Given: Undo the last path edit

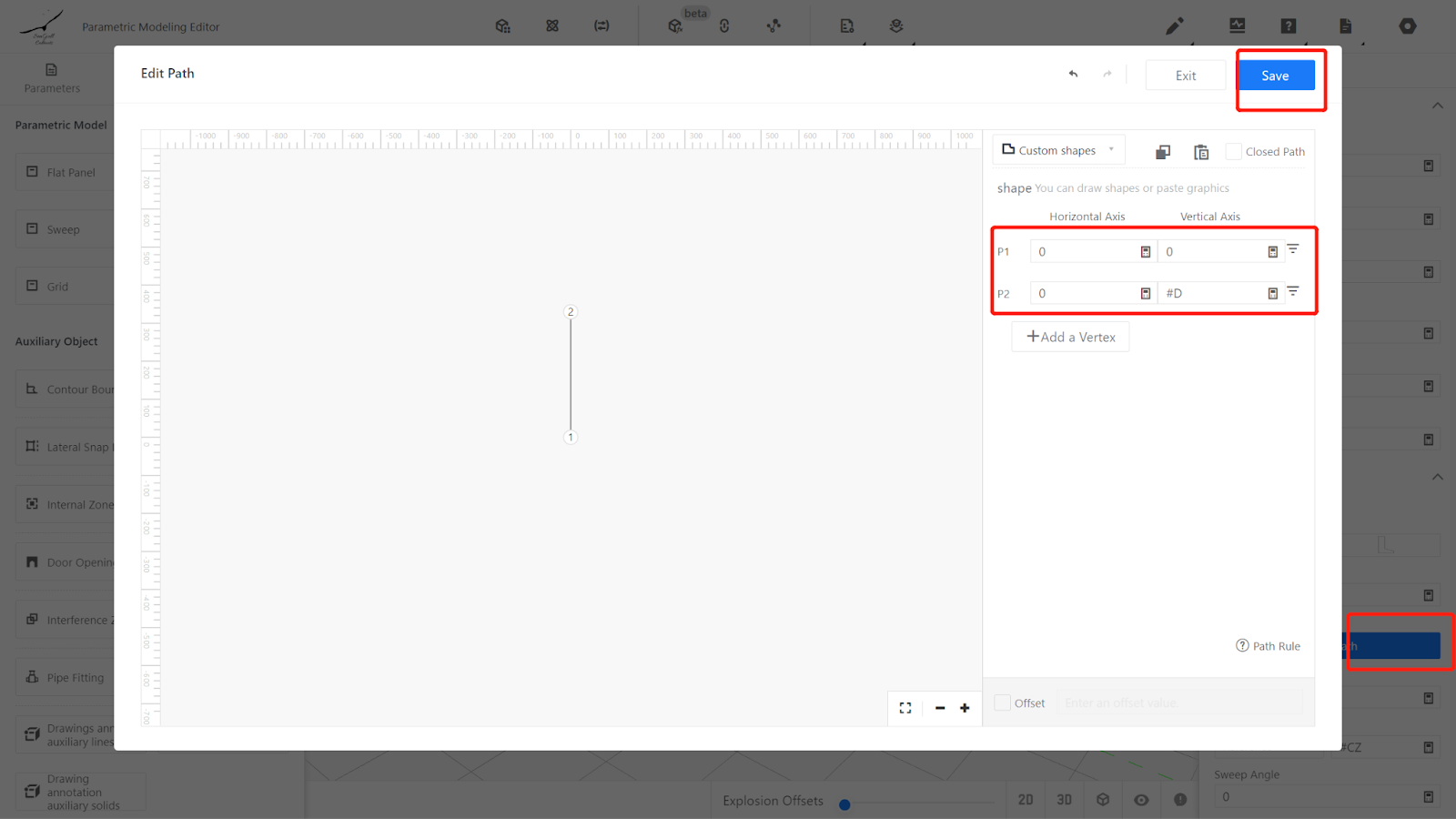Looking at the screenshot, I should click(1073, 75).
